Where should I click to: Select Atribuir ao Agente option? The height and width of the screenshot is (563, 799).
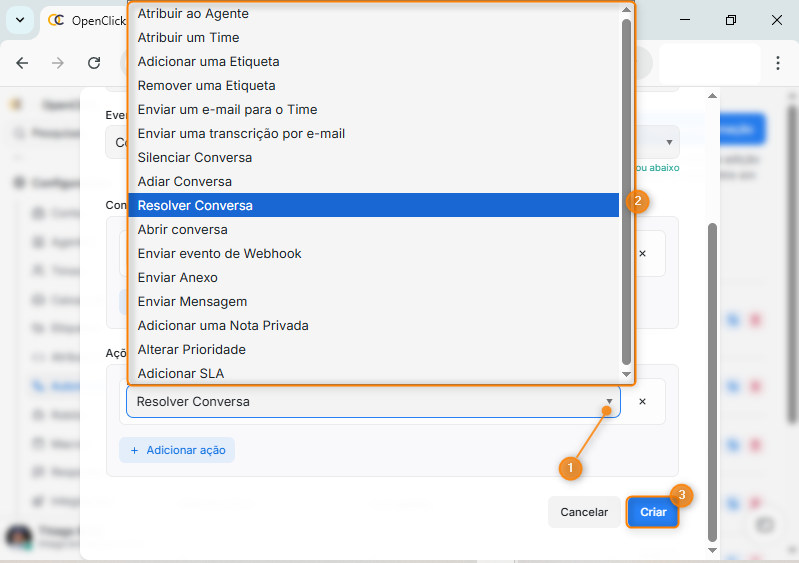tap(193, 14)
